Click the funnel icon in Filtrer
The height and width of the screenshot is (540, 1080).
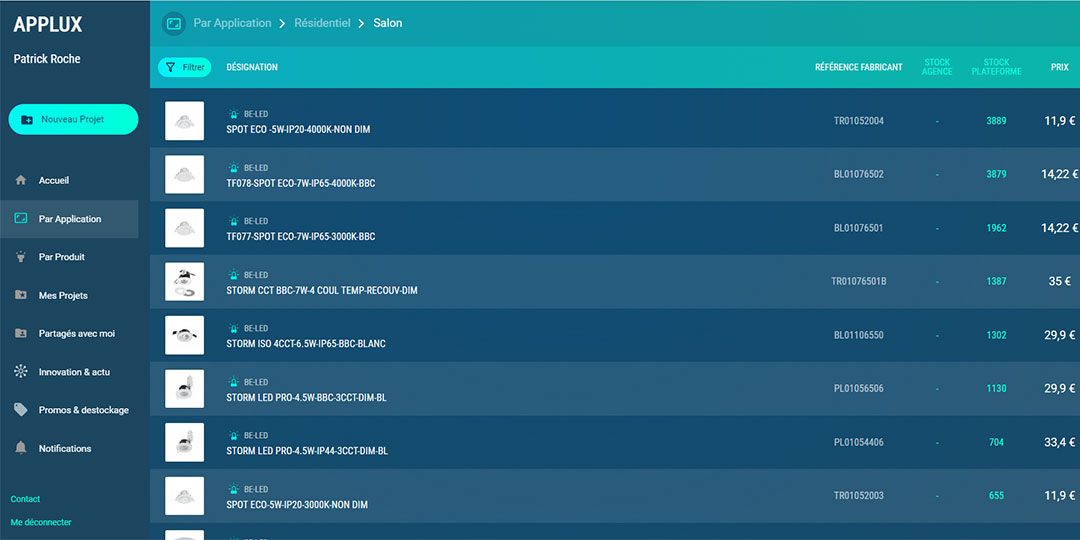point(170,68)
